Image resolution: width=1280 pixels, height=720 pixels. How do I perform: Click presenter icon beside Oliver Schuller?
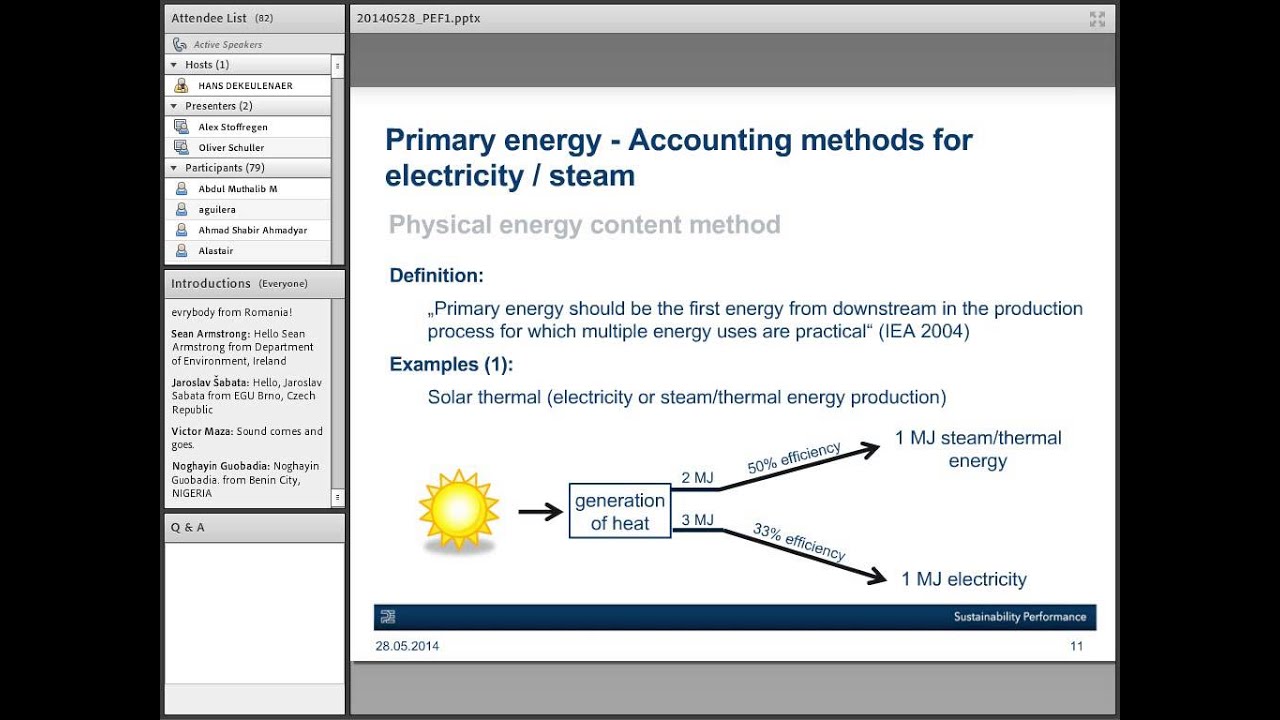point(181,147)
